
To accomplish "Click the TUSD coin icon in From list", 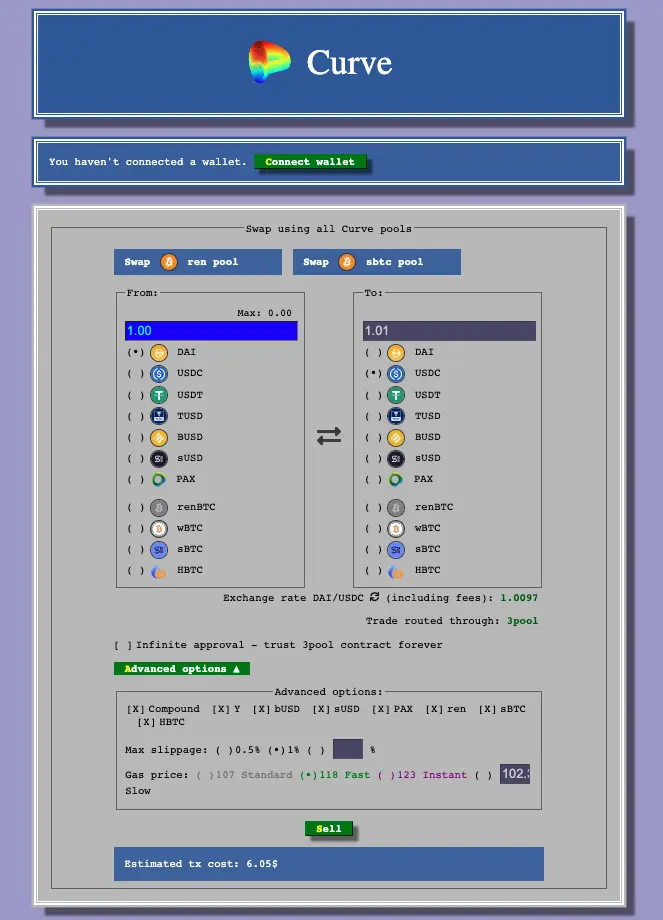I will [x=159, y=416].
